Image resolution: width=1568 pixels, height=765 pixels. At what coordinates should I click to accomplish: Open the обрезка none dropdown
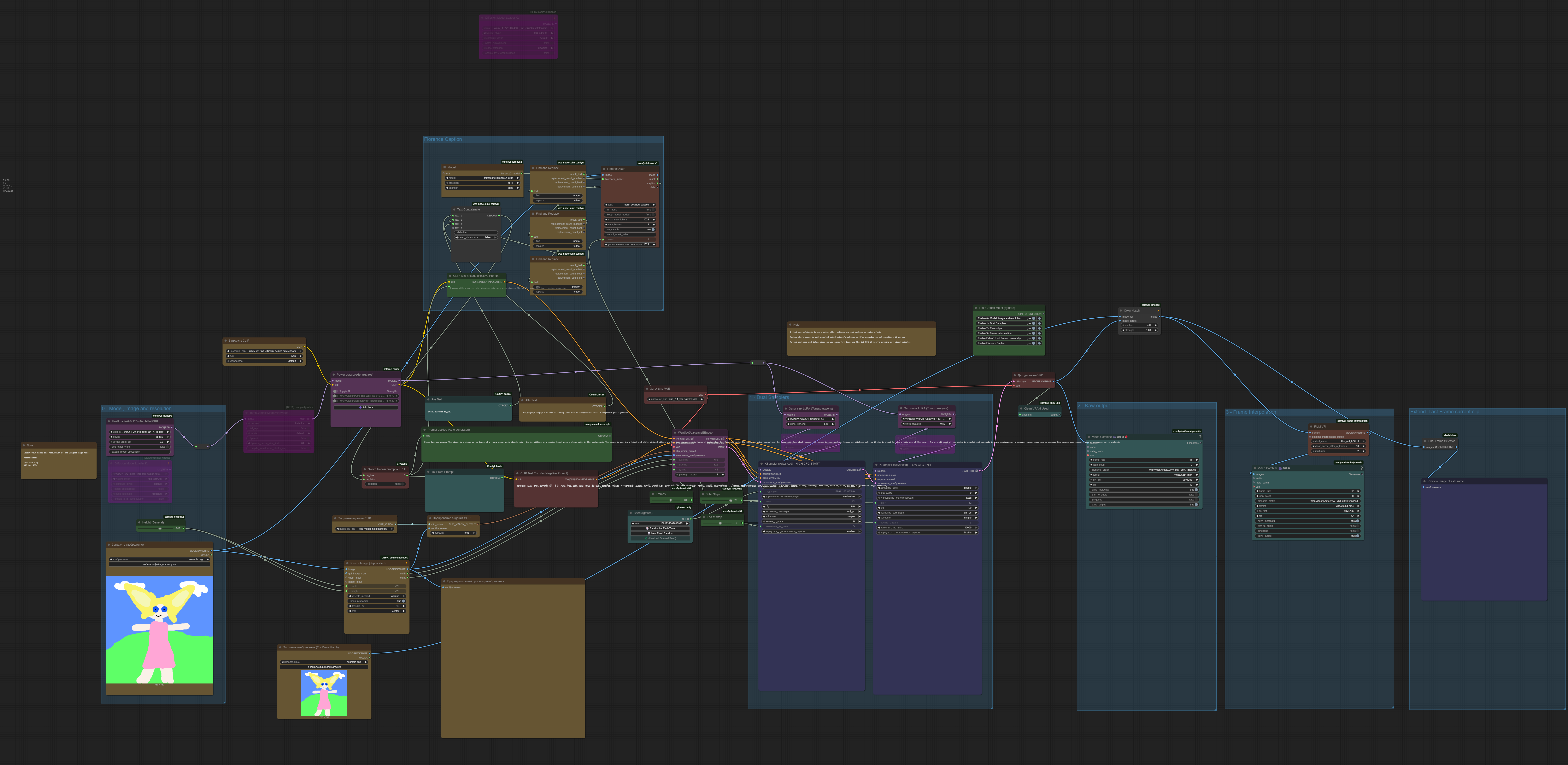point(453,533)
